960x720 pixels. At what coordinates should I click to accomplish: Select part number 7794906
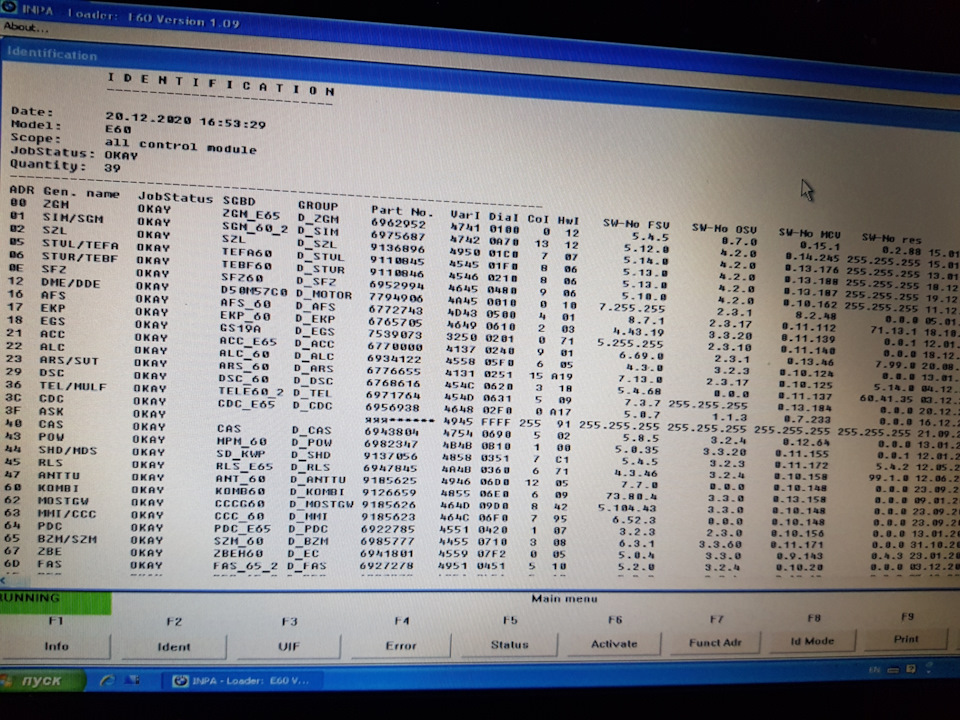point(395,297)
